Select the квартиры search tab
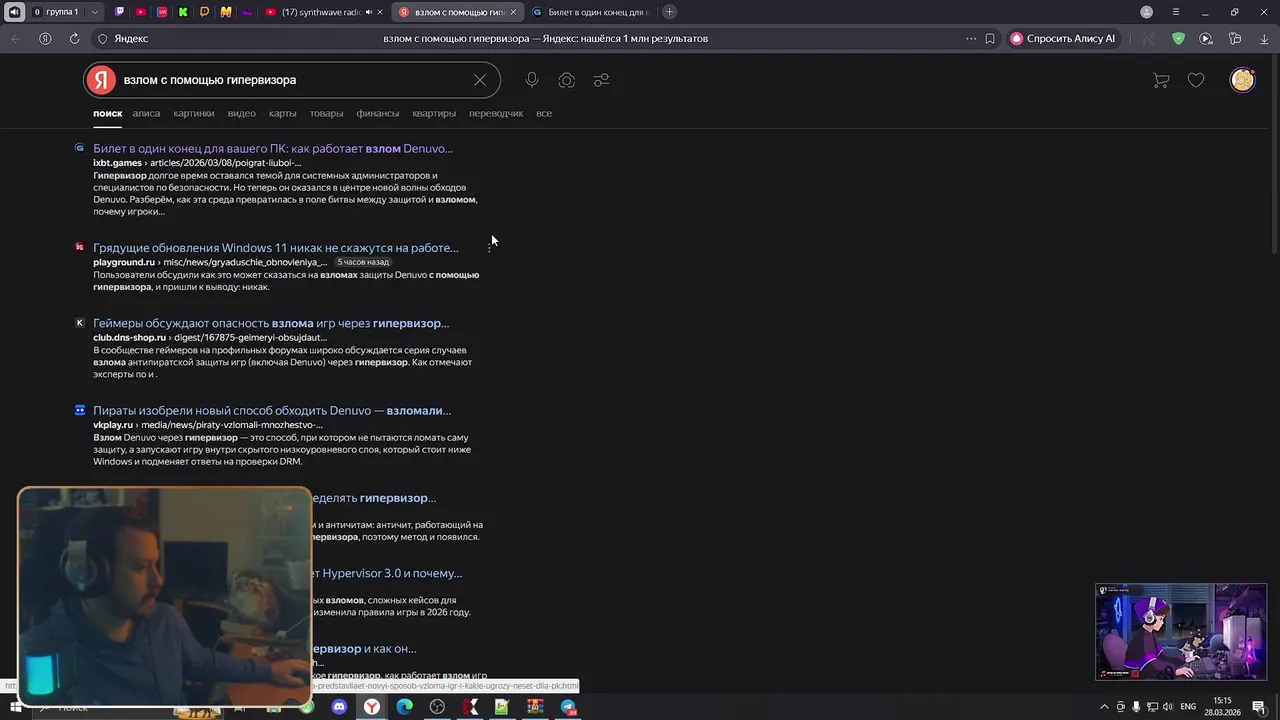Screen dimensions: 1280x720 click(434, 113)
